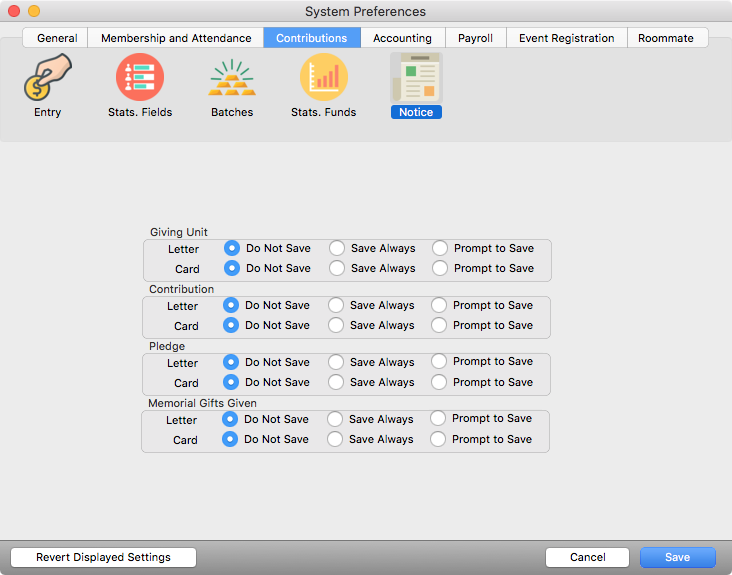Select the Stats. Fields icon

coord(140,80)
